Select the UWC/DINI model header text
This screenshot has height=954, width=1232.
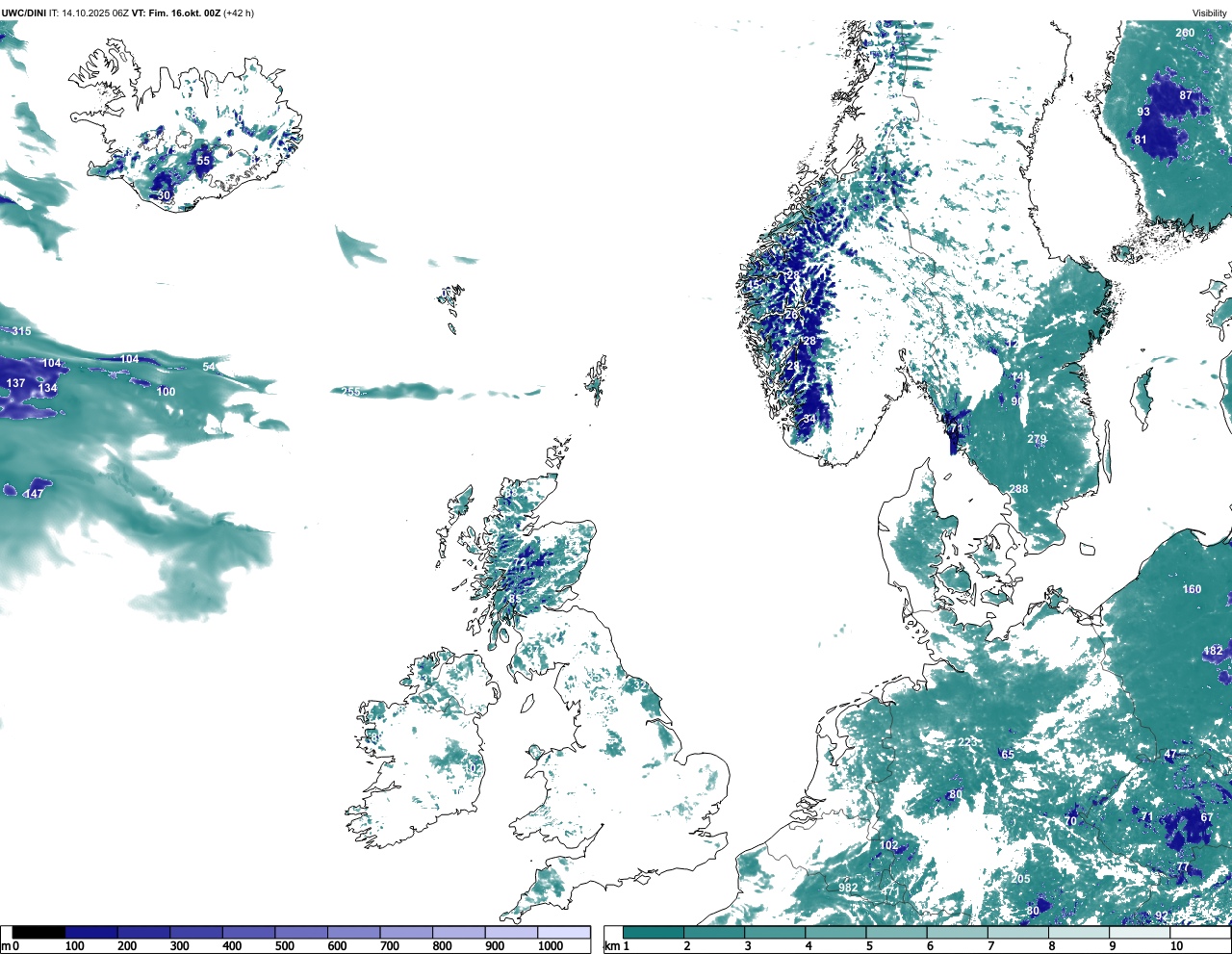[24, 13]
